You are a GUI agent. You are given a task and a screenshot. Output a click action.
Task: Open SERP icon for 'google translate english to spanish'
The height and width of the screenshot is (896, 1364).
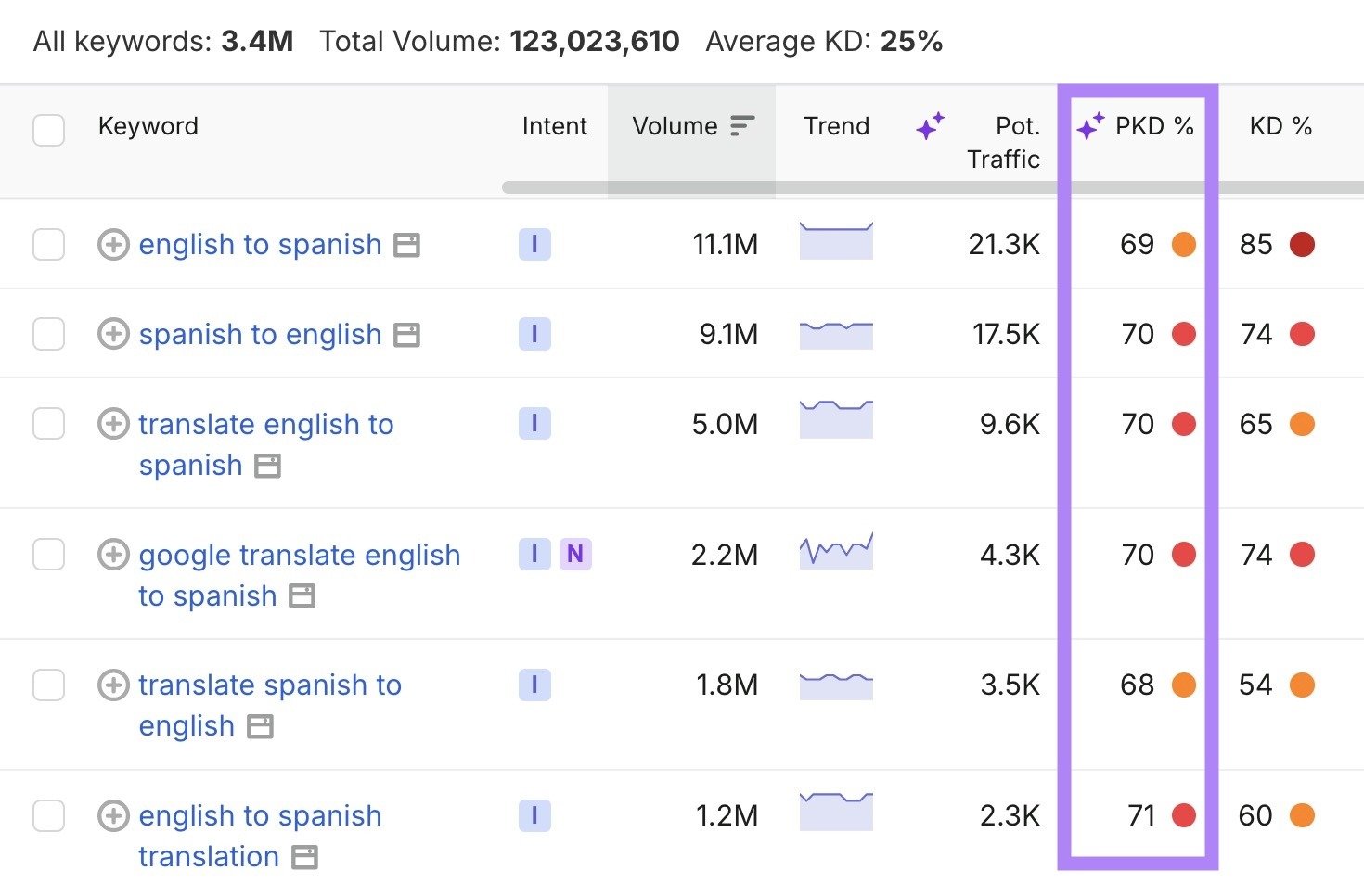[x=302, y=595]
